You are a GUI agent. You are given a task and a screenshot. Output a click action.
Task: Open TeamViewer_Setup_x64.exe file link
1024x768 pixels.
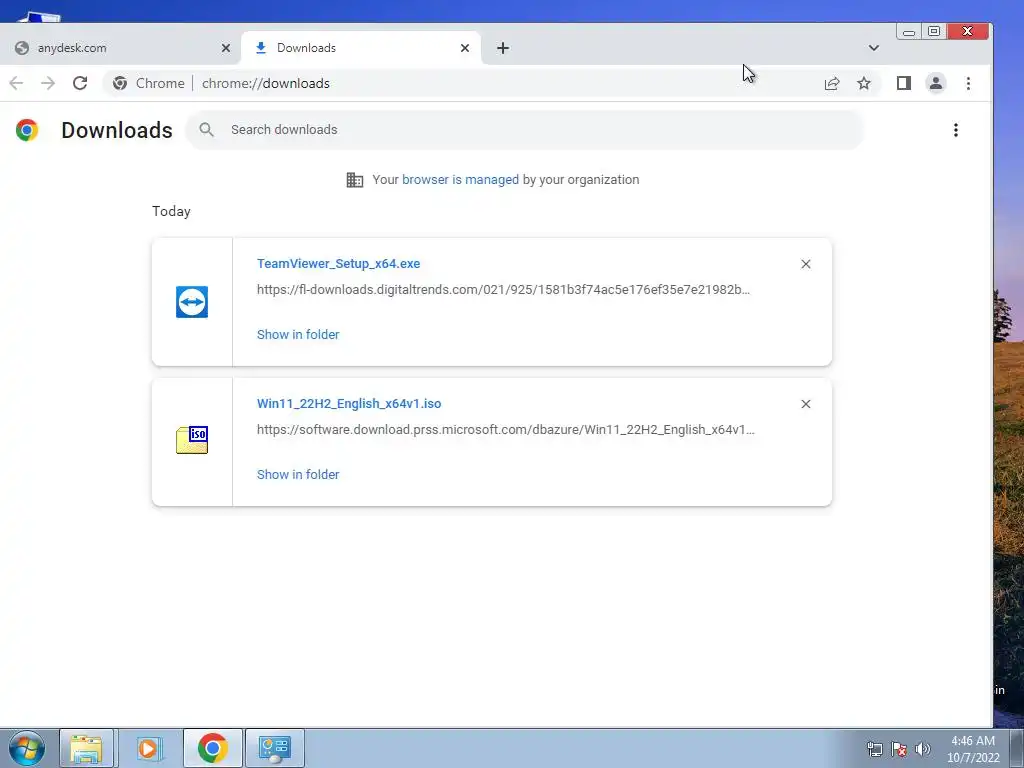coord(338,264)
